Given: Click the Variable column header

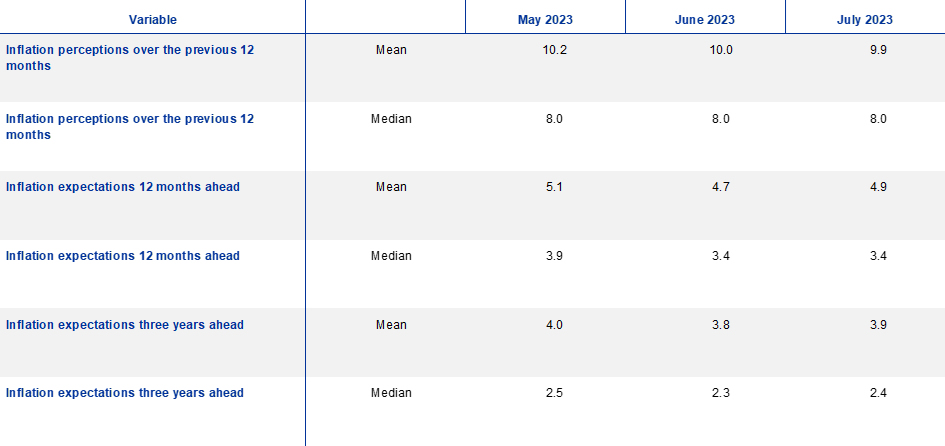Looking at the screenshot, I should [152, 20].
